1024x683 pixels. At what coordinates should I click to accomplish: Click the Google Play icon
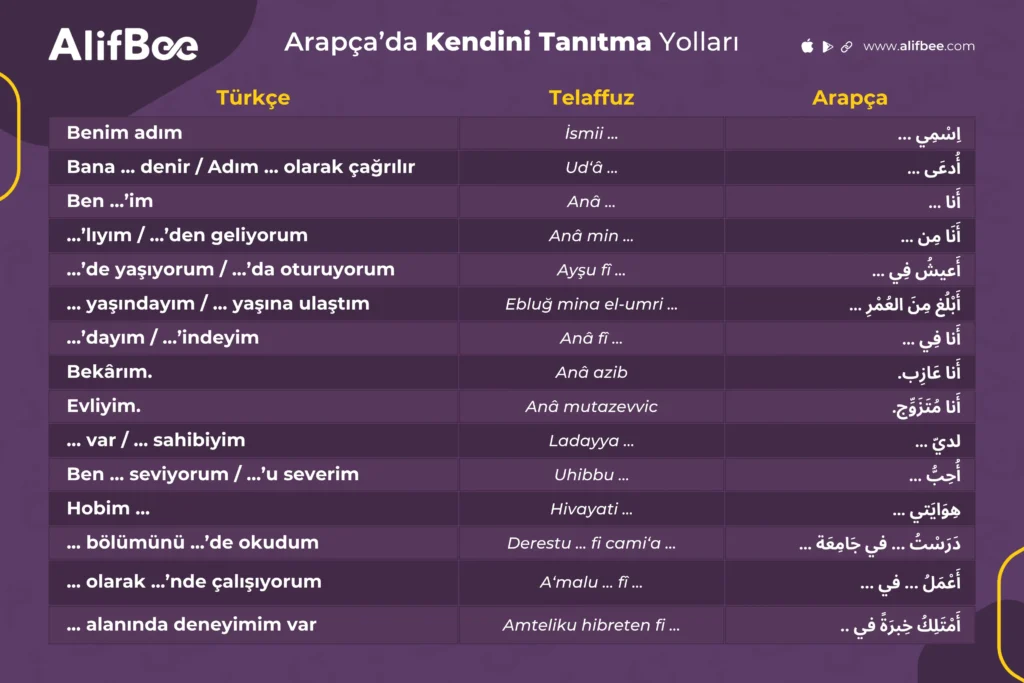click(827, 46)
